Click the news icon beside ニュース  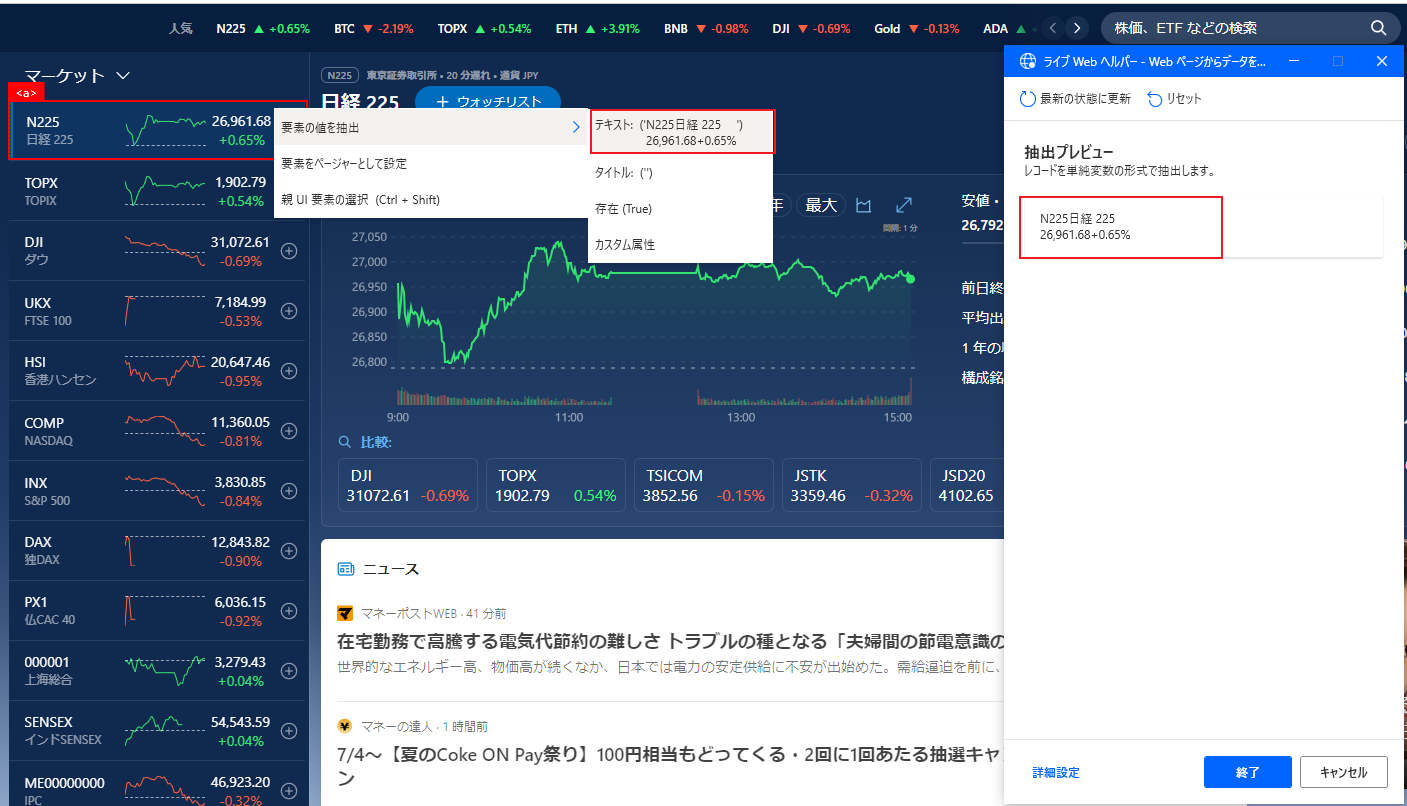(x=346, y=569)
